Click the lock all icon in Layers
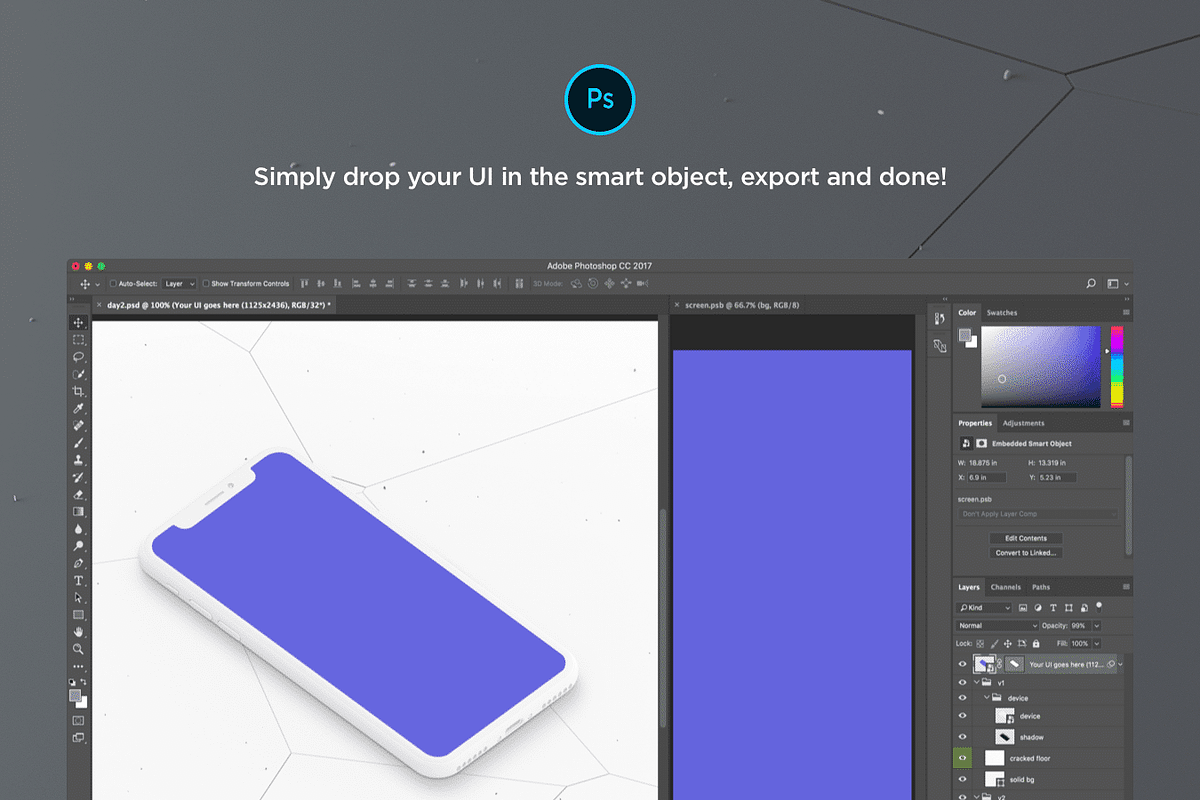 click(1035, 643)
